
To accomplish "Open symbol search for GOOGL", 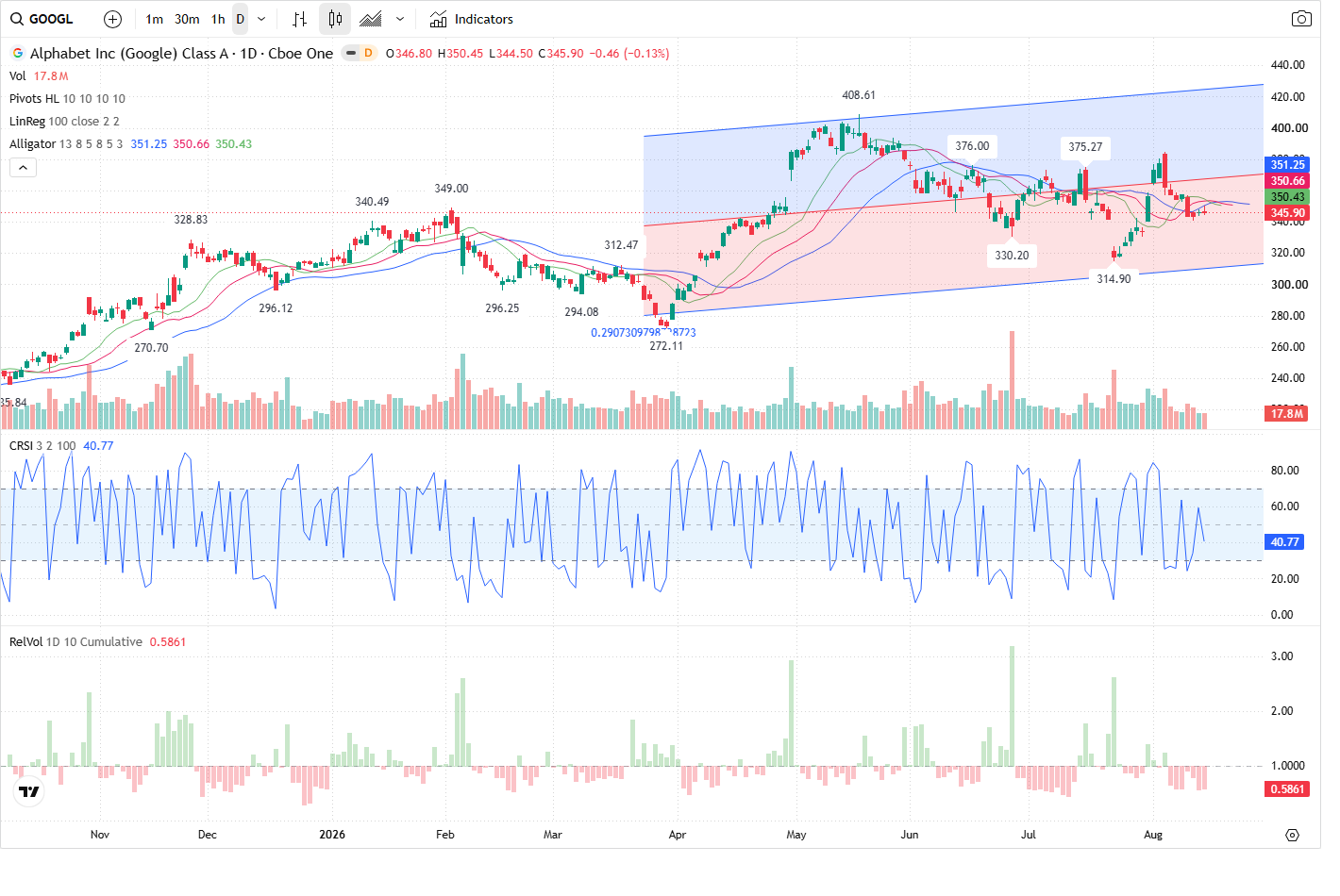I will [x=42, y=19].
